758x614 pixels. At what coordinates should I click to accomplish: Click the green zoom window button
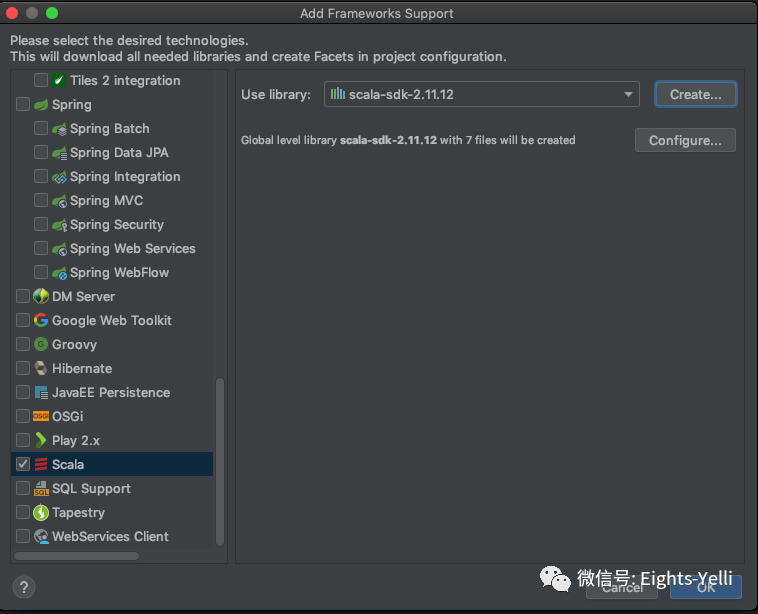pos(52,13)
